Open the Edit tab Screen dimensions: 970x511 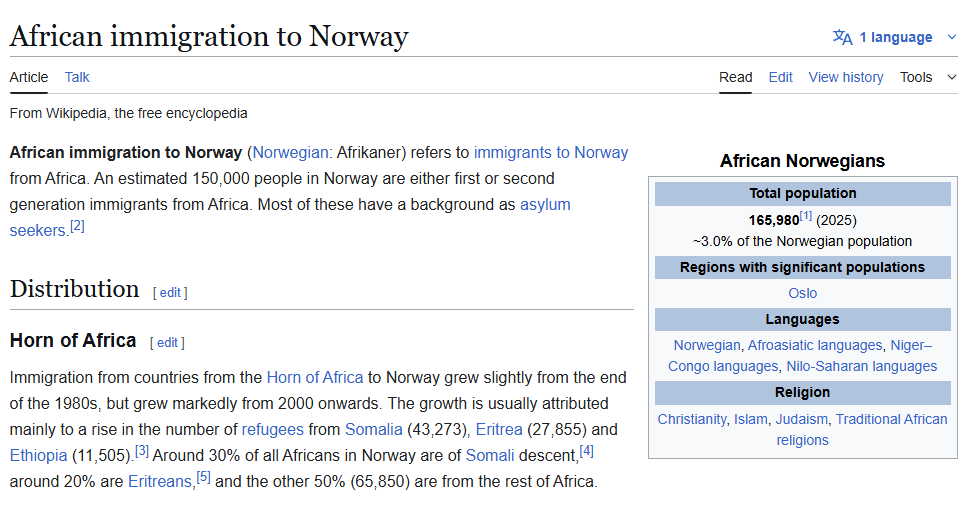click(780, 77)
